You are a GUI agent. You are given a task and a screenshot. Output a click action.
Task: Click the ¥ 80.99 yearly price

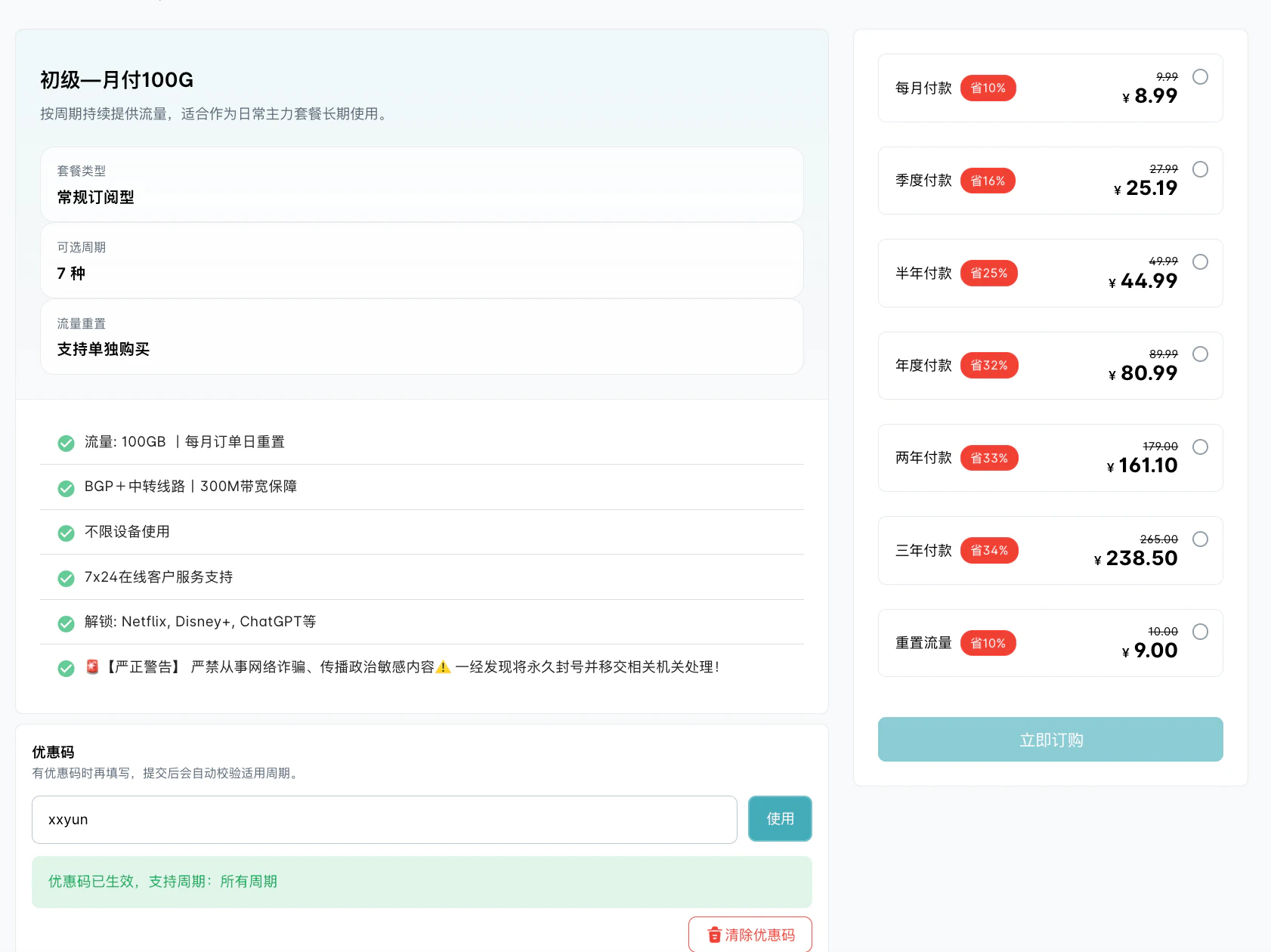[x=1143, y=373]
